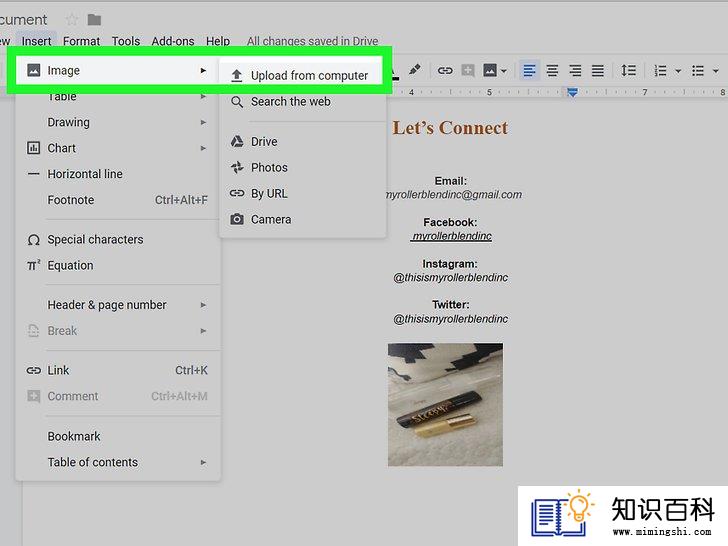This screenshot has width=728, height=546.
Task: Click the All changes saved in Drive status
Action: pyautogui.click(x=312, y=41)
